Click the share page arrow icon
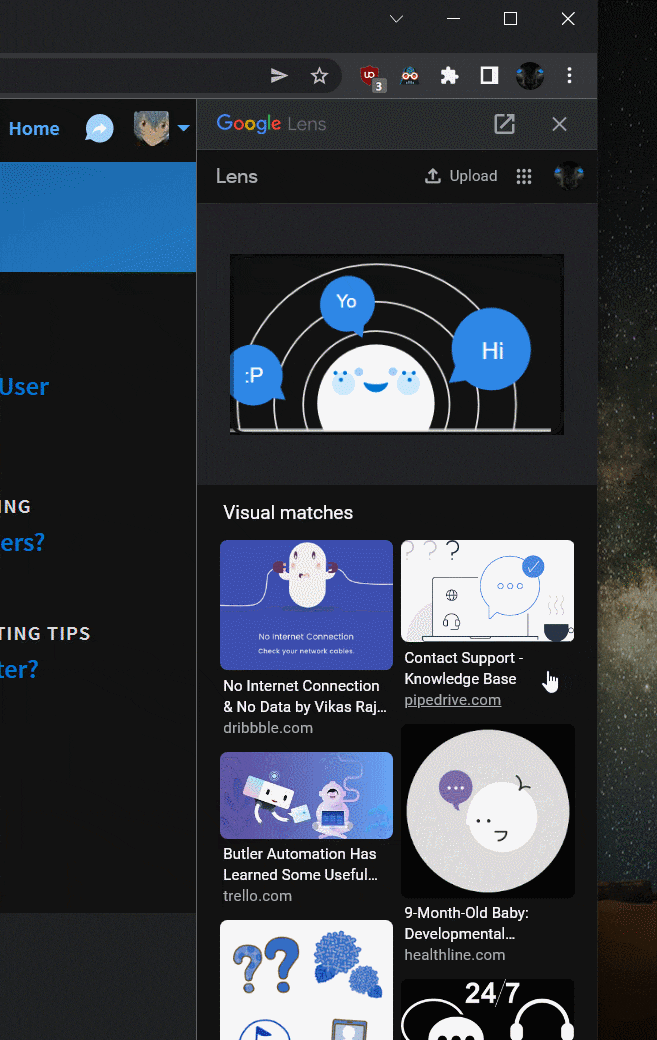 [279, 76]
